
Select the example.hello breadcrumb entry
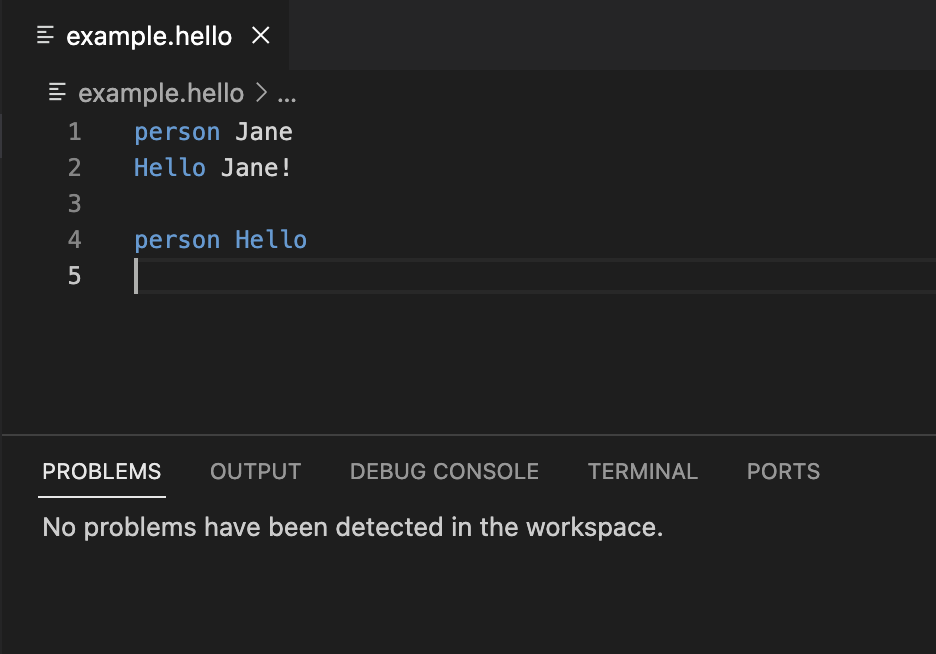tap(162, 92)
